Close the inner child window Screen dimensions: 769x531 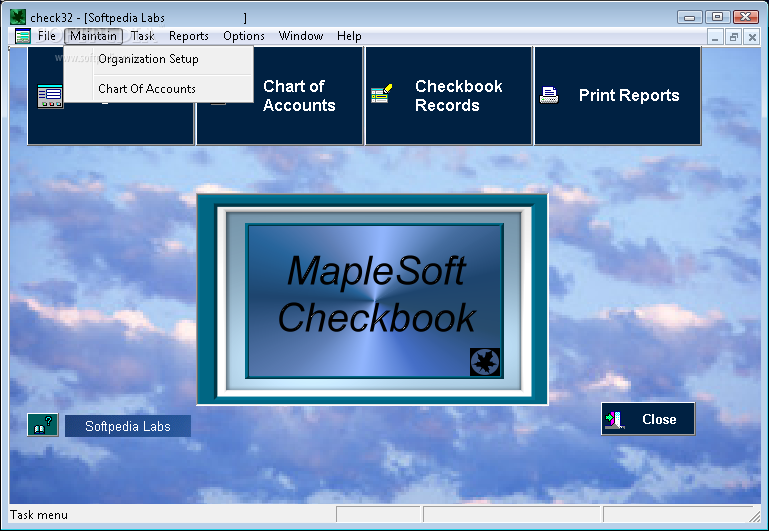[752, 37]
